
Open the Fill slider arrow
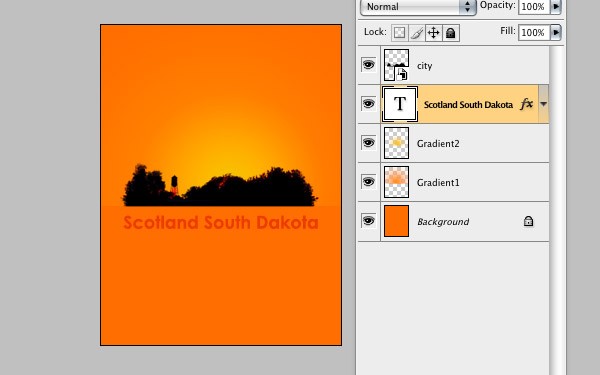coord(556,33)
